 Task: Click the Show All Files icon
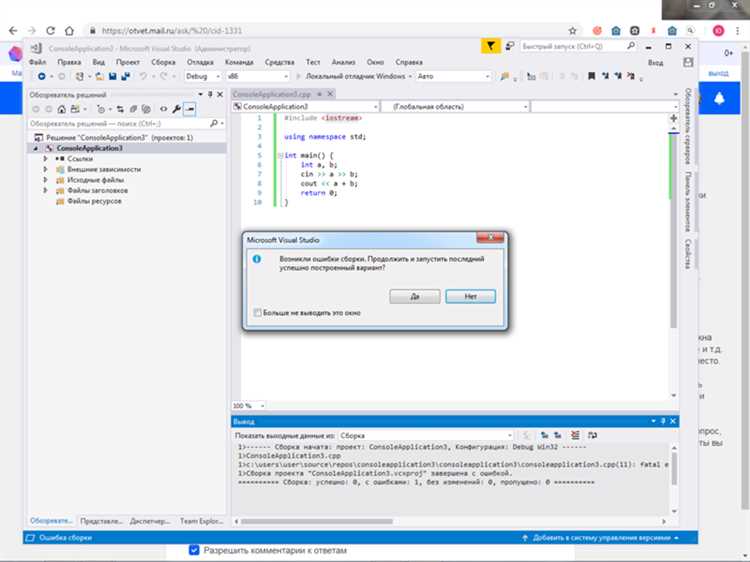click(146, 109)
